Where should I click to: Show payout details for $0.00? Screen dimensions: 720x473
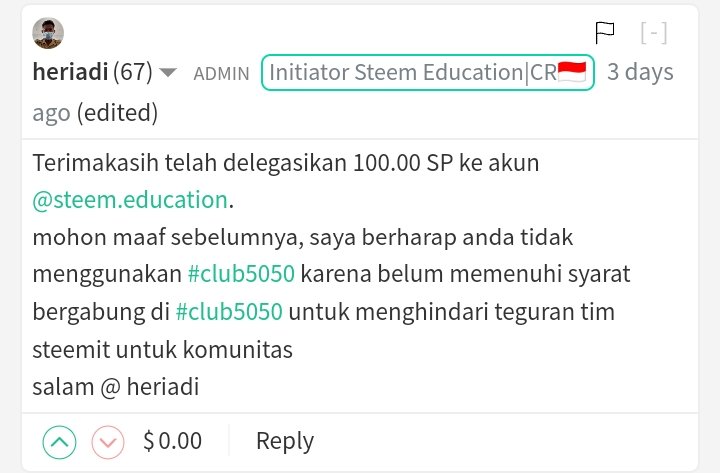click(x=173, y=441)
